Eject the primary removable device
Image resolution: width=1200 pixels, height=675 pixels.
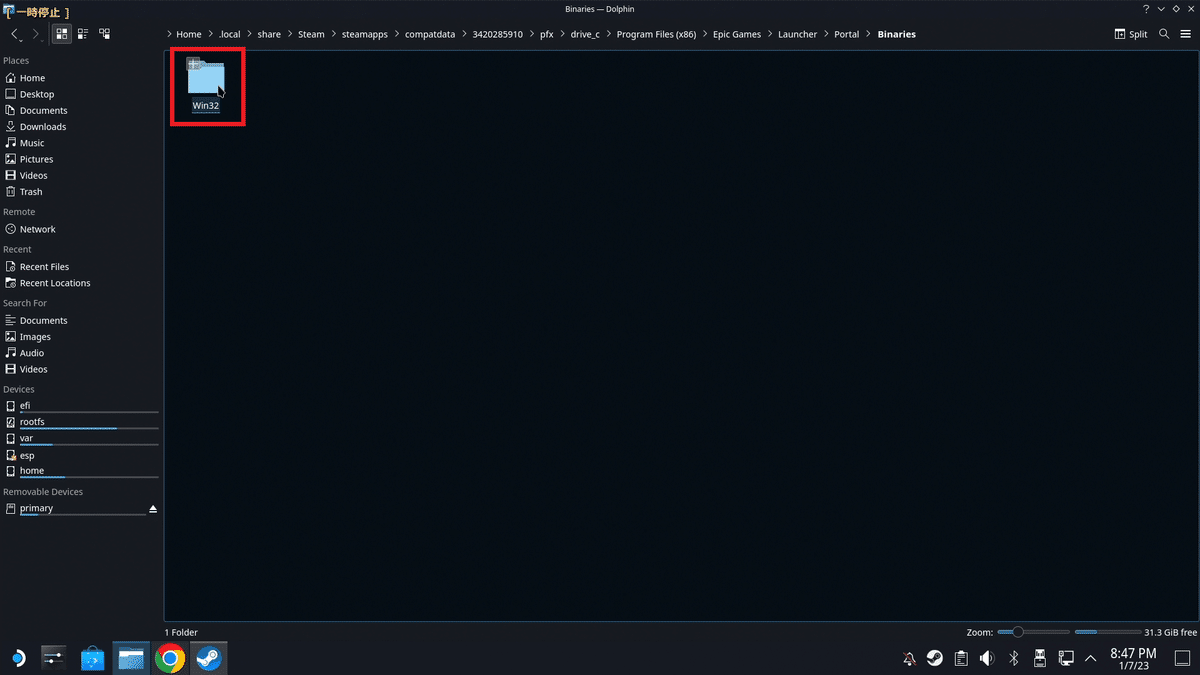pyautogui.click(x=153, y=509)
